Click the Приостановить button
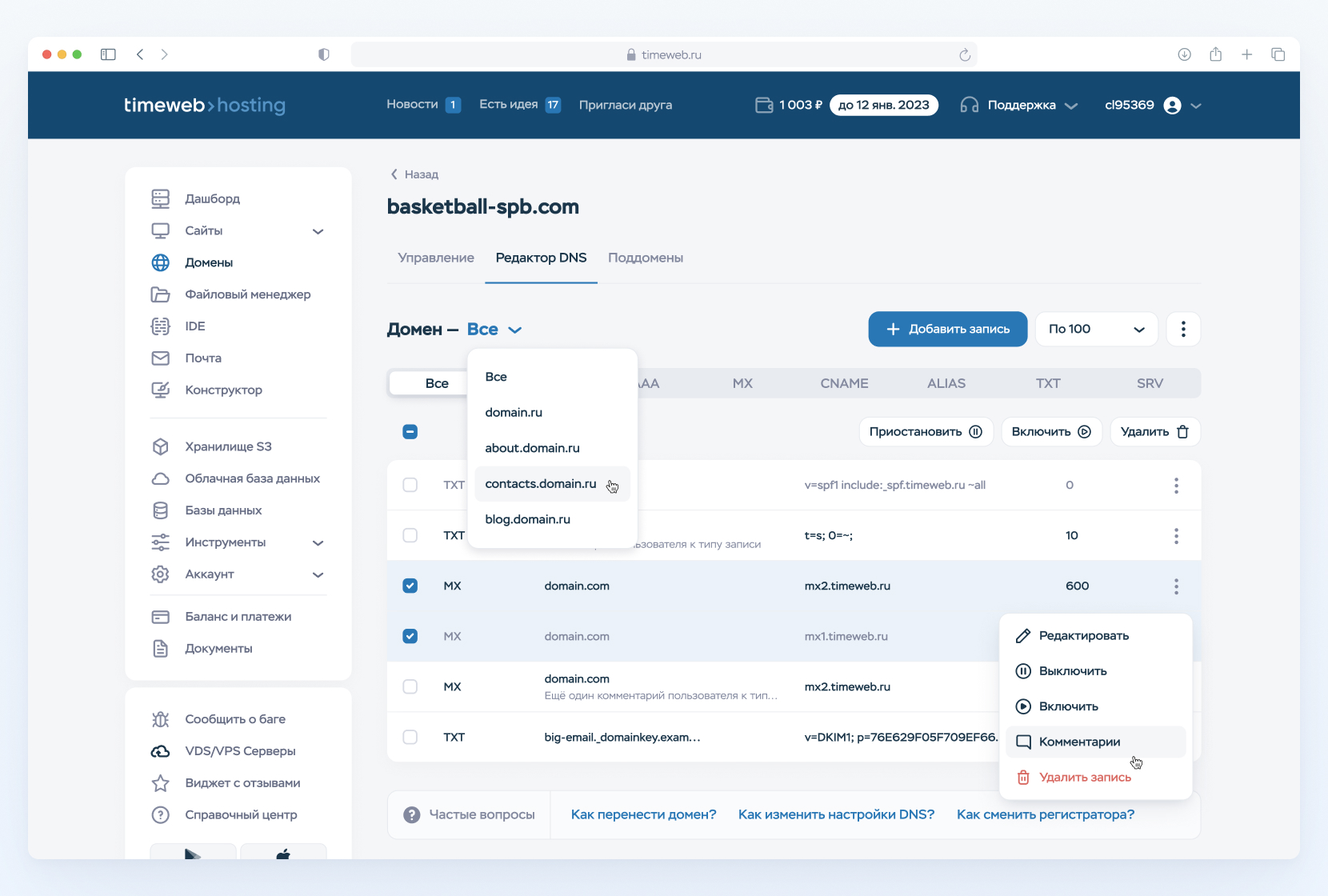1328x896 pixels. click(x=926, y=432)
